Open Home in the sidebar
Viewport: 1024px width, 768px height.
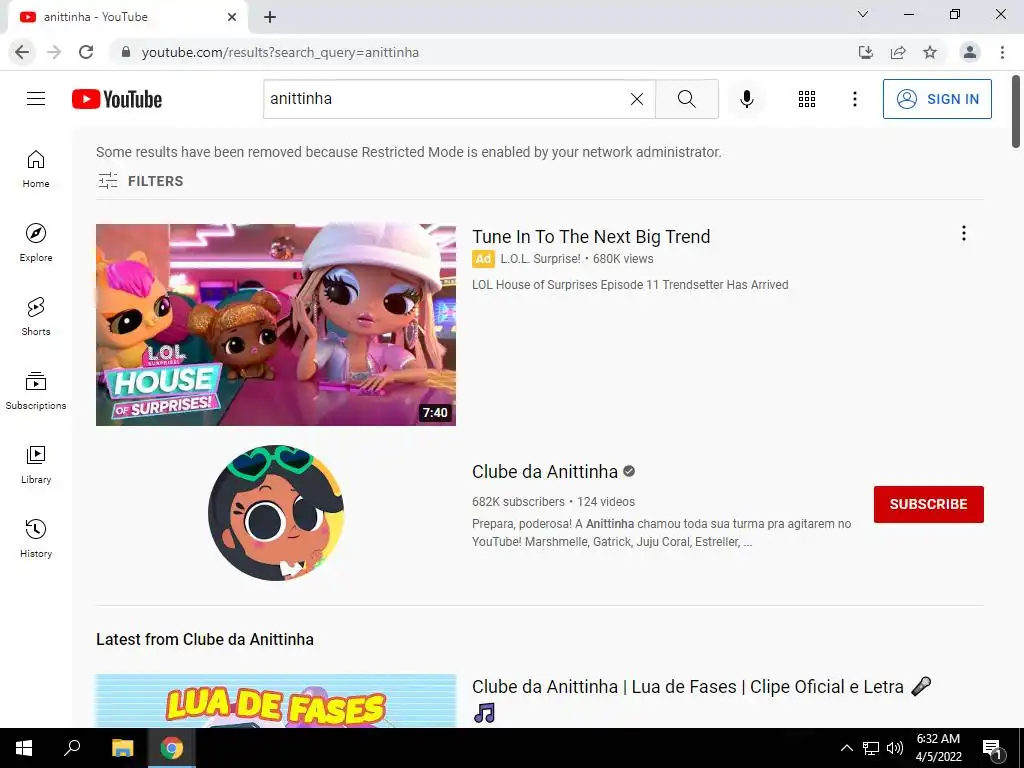pyautogui.click(x=36, y=169)
